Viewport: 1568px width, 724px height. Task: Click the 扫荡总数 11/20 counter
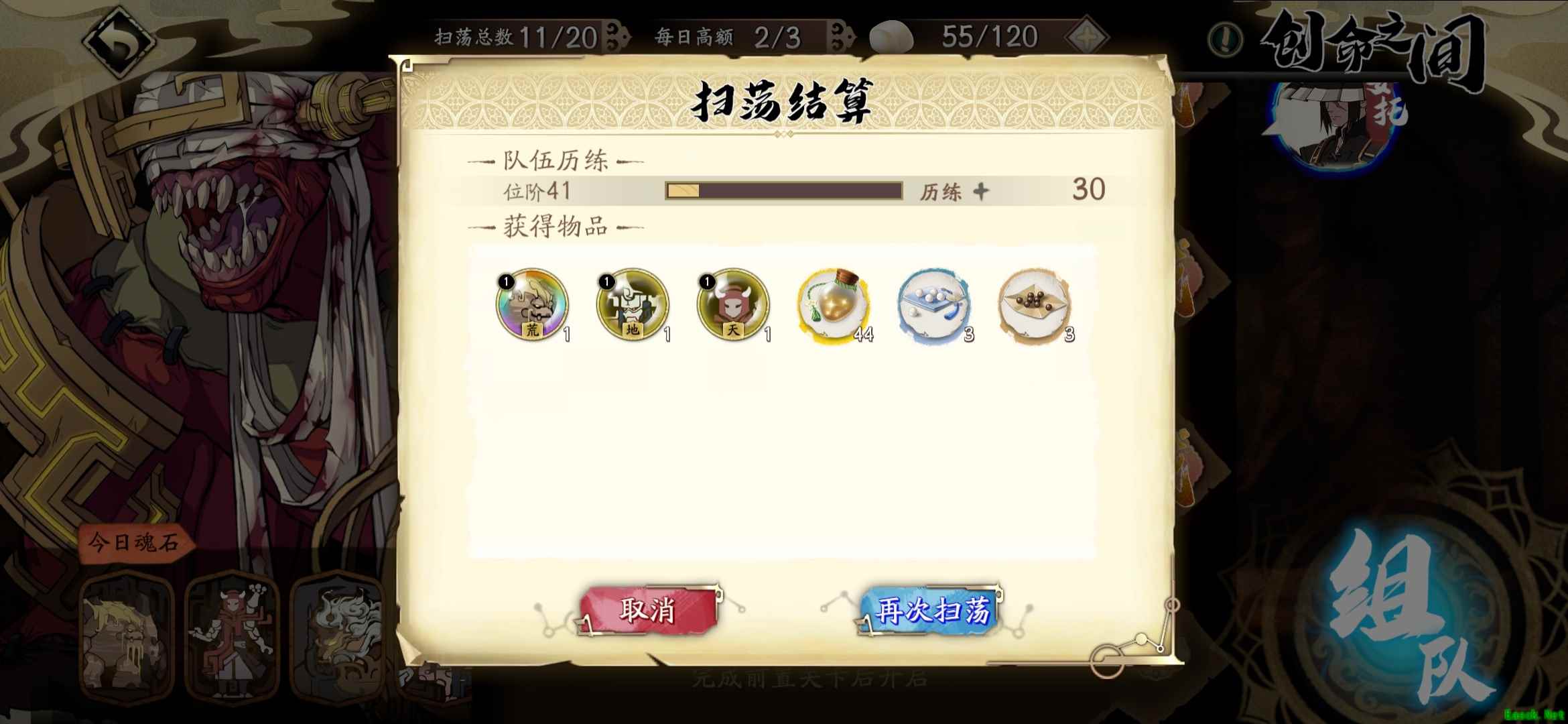[516, 37]
